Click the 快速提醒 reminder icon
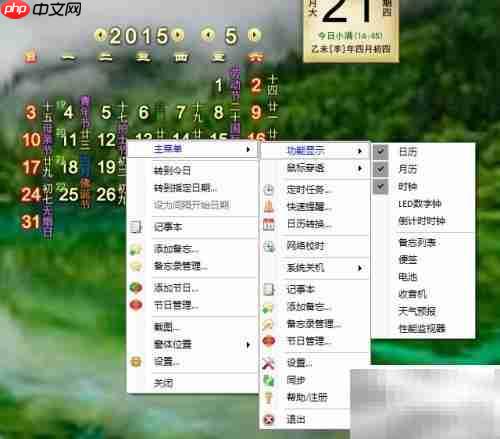 tap(269, 206)
